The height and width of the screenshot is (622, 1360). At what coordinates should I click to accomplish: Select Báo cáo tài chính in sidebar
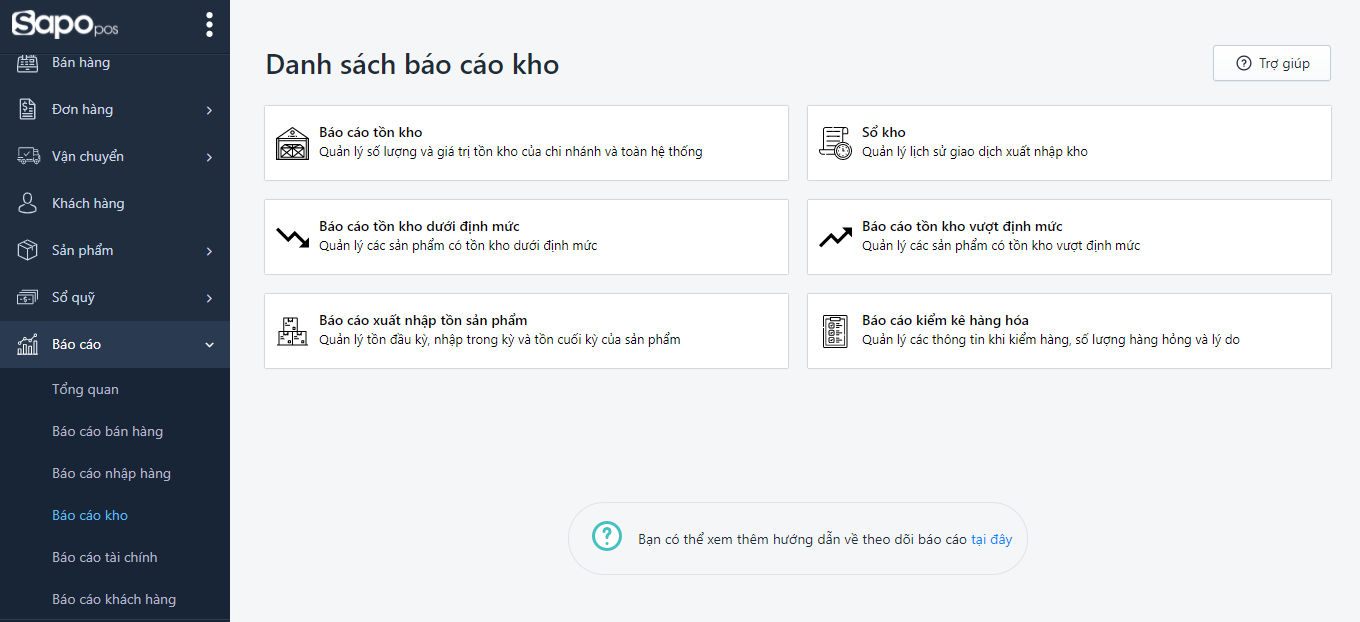(x=105, y=557)
